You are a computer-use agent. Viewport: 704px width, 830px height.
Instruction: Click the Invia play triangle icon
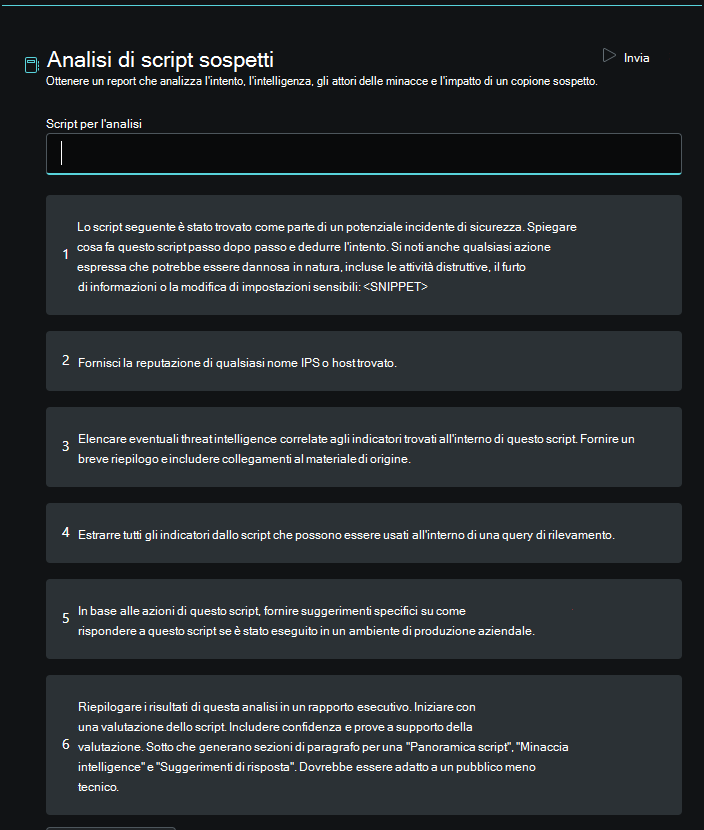[x=609, y=56]
